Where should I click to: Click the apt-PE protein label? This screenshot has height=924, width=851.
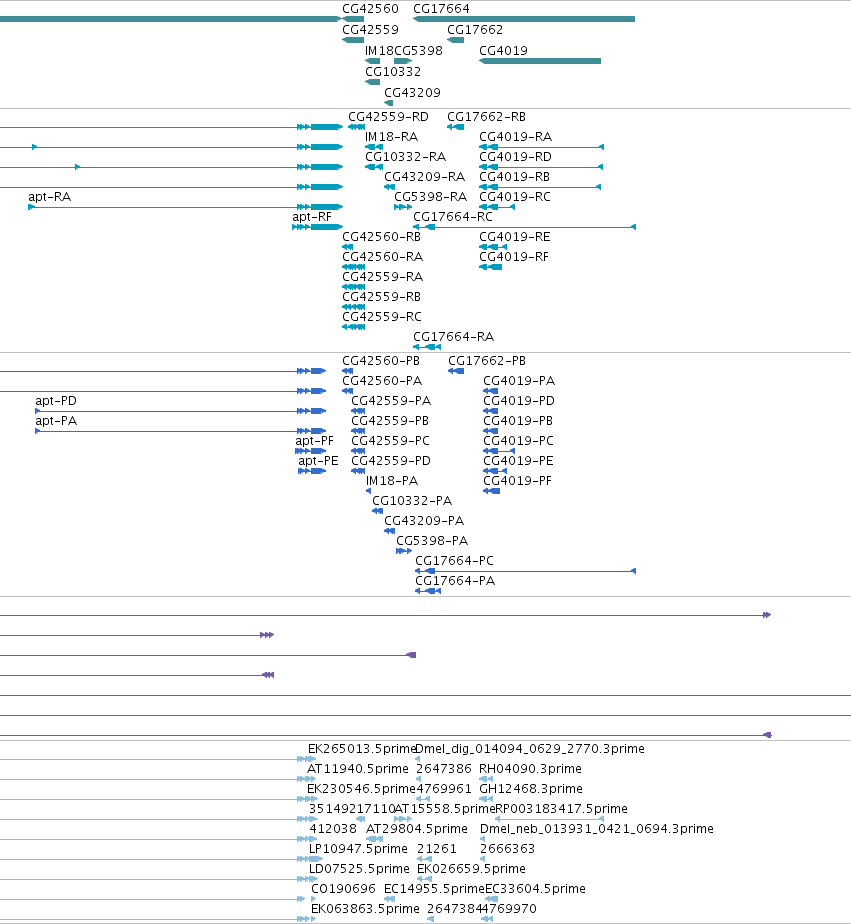click(318, 461)
